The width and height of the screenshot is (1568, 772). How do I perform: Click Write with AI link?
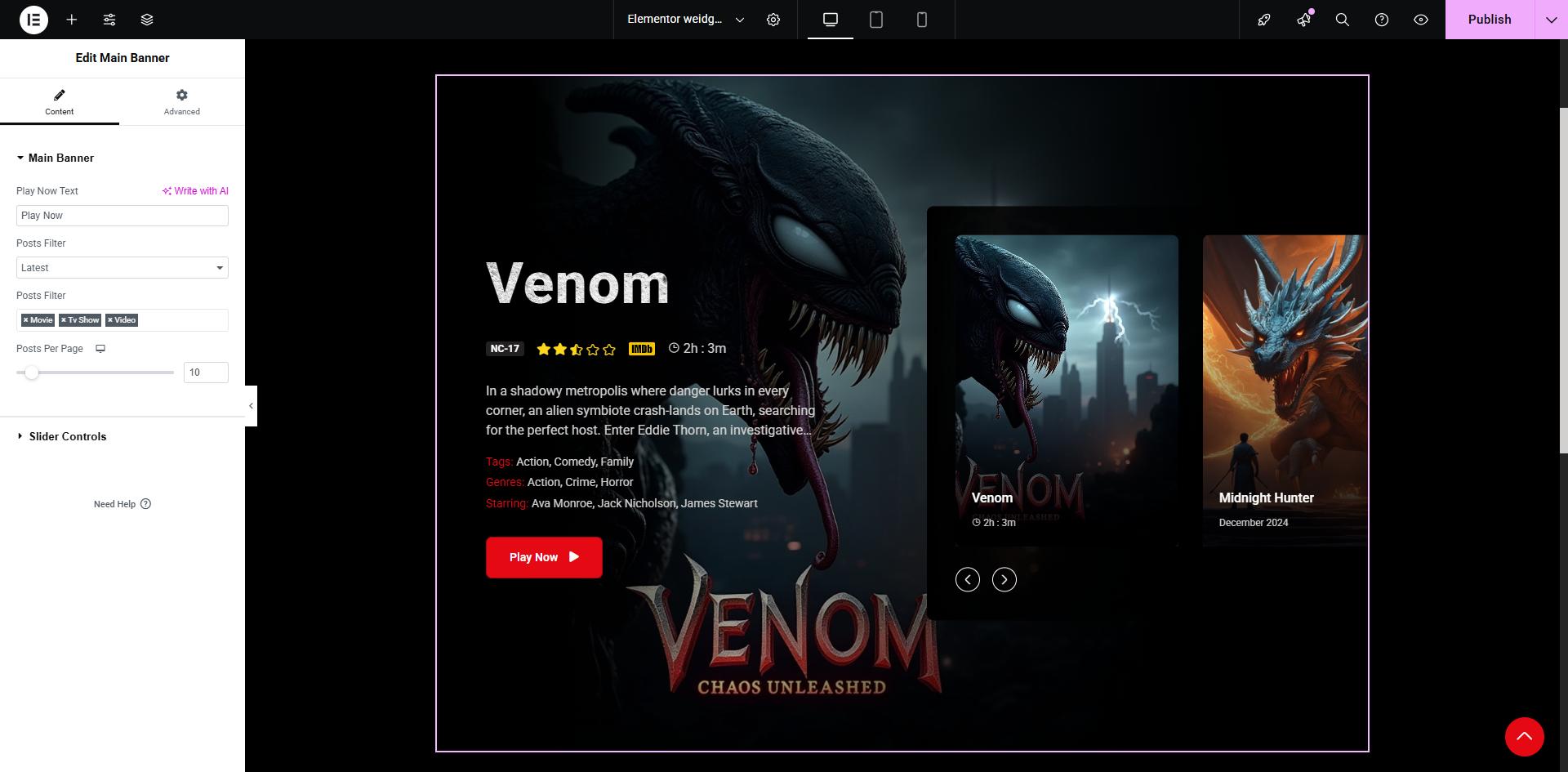[195, 191]
